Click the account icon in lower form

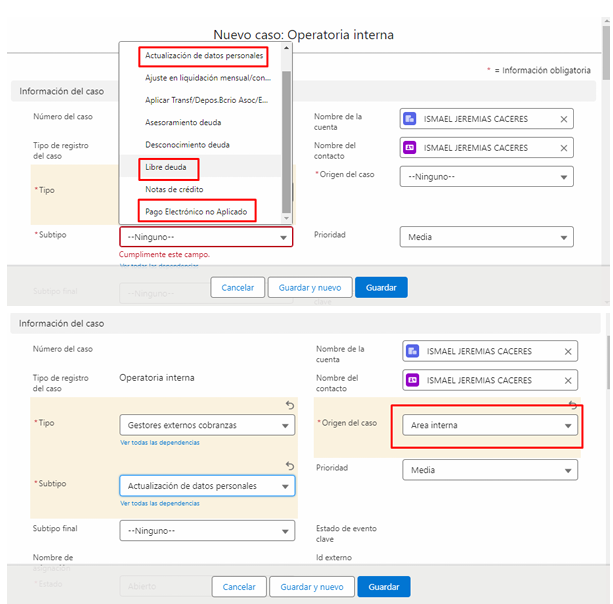[x=414, y=351]
